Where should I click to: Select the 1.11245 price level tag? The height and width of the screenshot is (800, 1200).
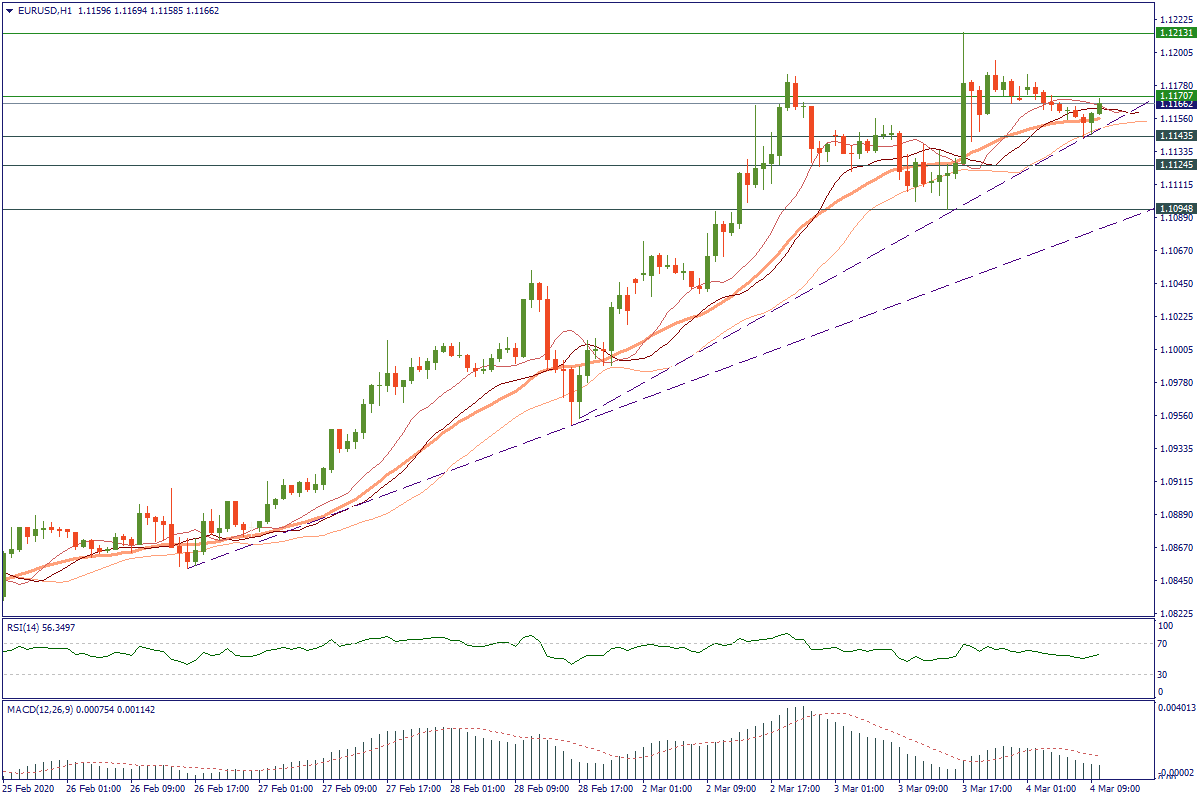1172,165
